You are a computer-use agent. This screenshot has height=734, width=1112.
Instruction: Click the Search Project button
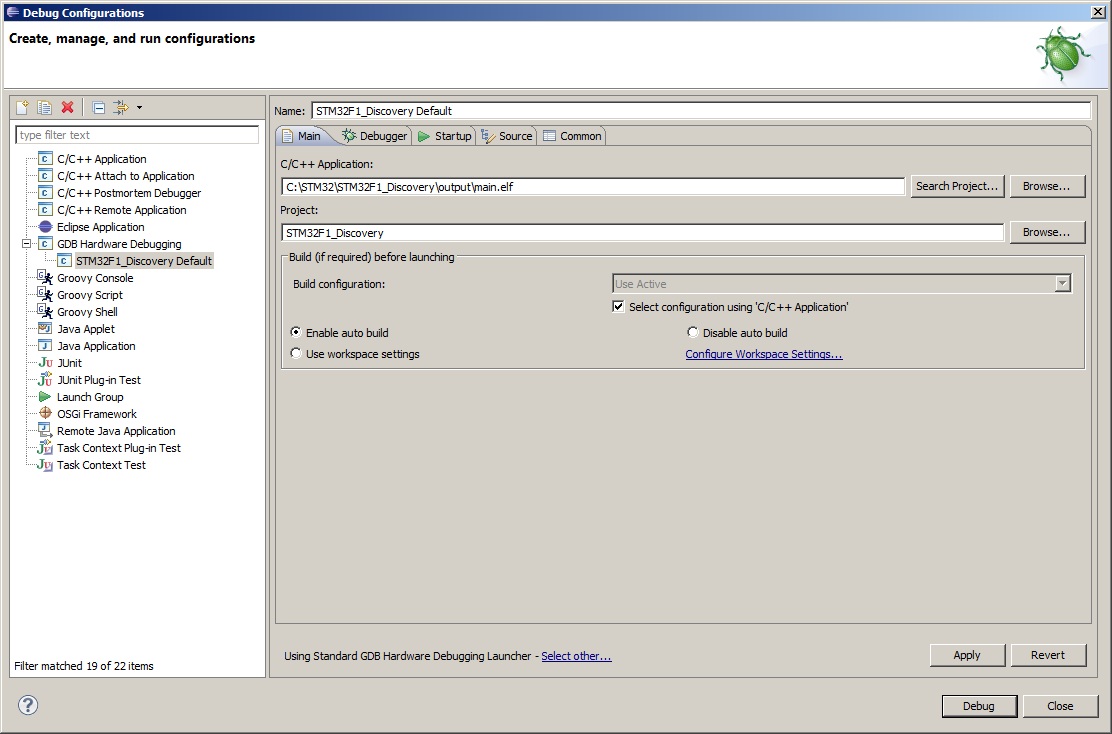pyautogui.click(x=957, y=187)
